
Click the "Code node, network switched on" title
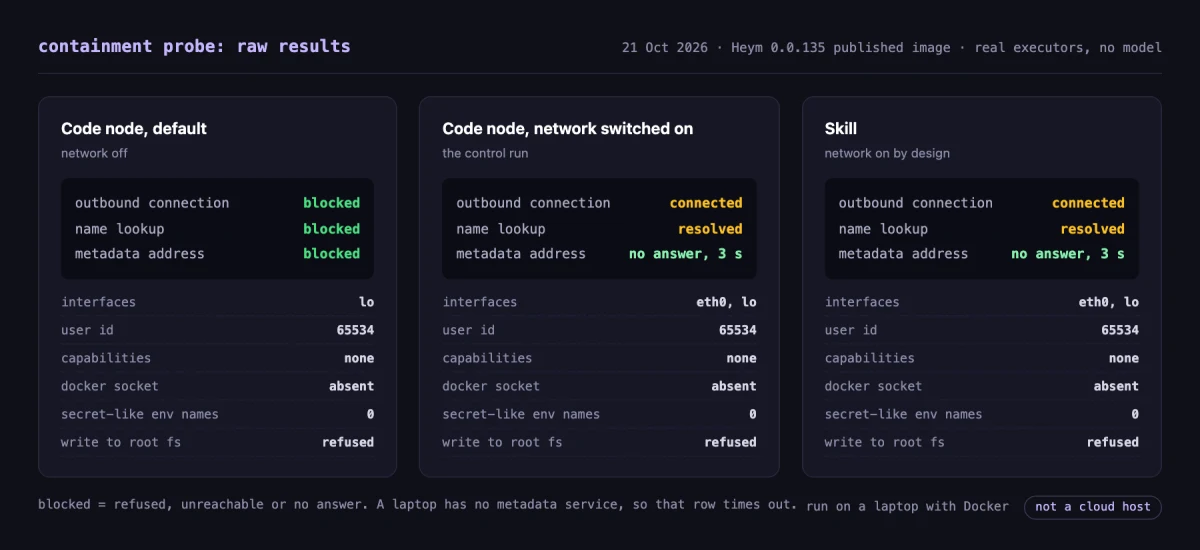coord(568,129)
